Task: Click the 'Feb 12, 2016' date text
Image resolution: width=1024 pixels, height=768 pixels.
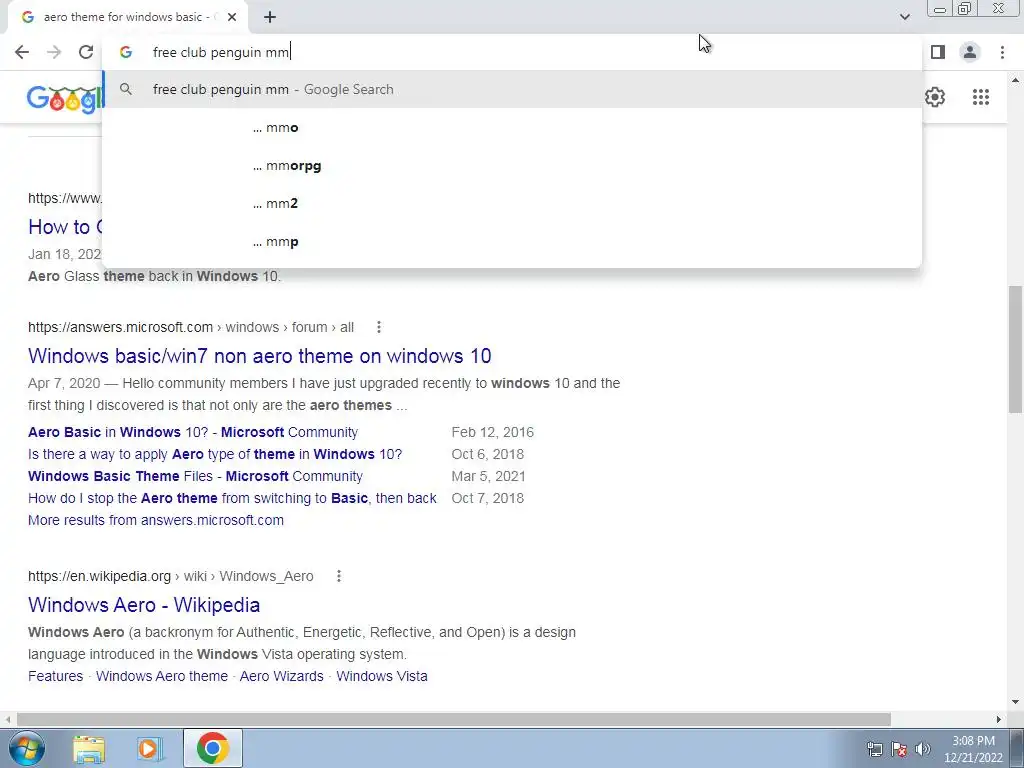Action: pyautogui.click(x=492, y=432)
